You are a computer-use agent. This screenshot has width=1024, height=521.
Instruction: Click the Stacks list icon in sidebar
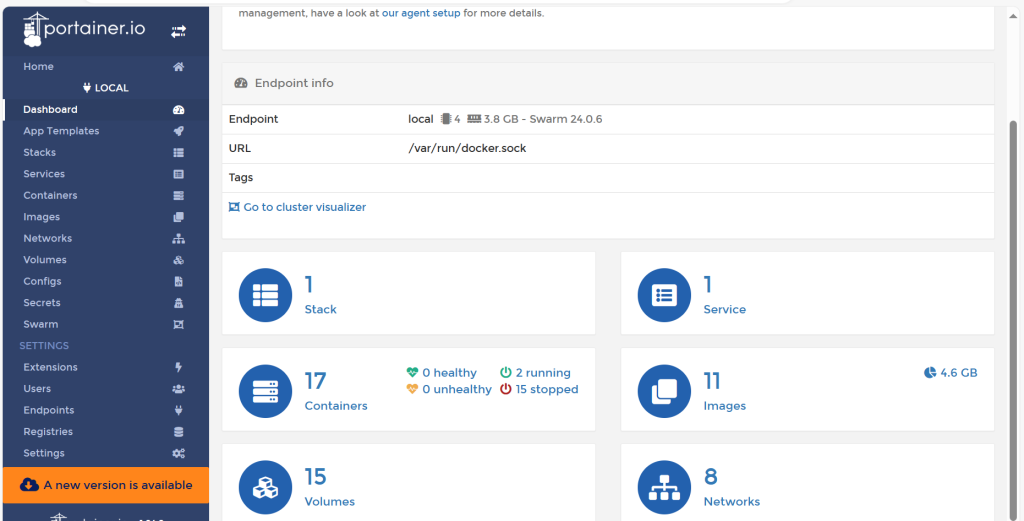click(x=178, y=153)
